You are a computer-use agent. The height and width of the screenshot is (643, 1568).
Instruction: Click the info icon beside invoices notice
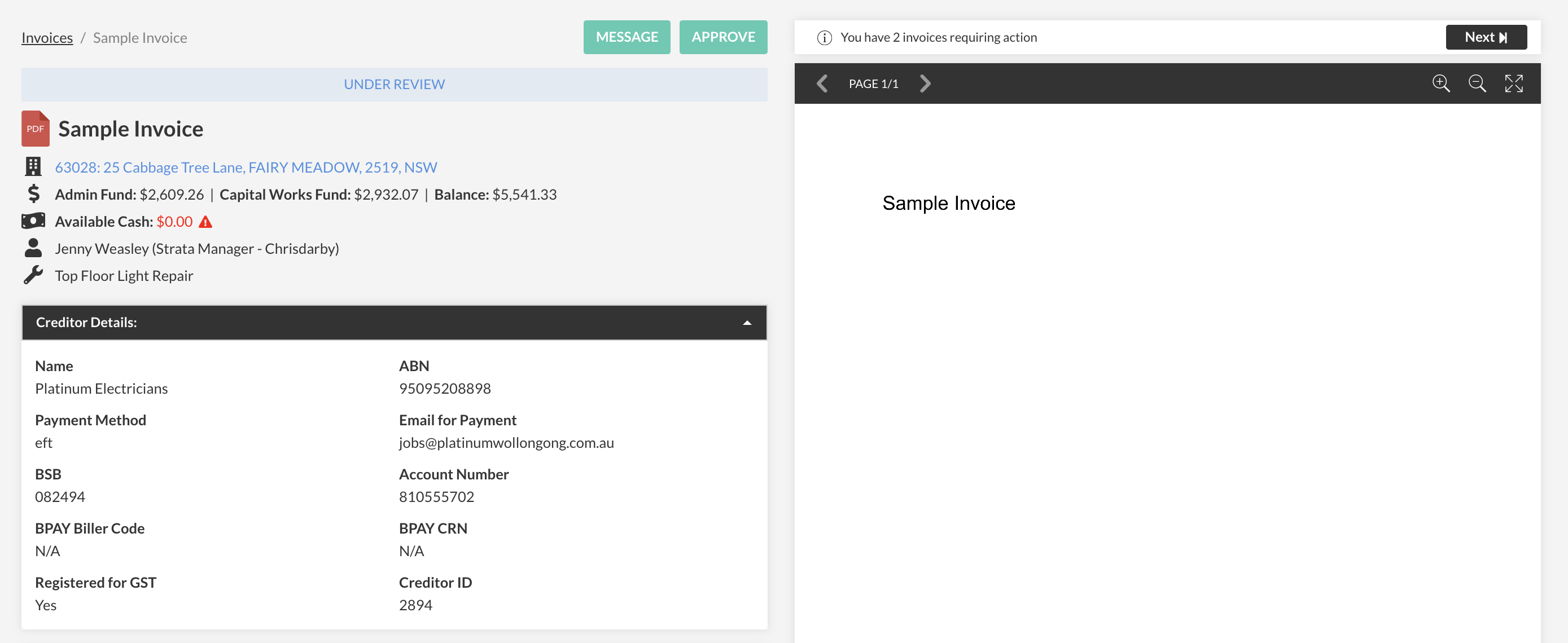click(x=824, y=38)
